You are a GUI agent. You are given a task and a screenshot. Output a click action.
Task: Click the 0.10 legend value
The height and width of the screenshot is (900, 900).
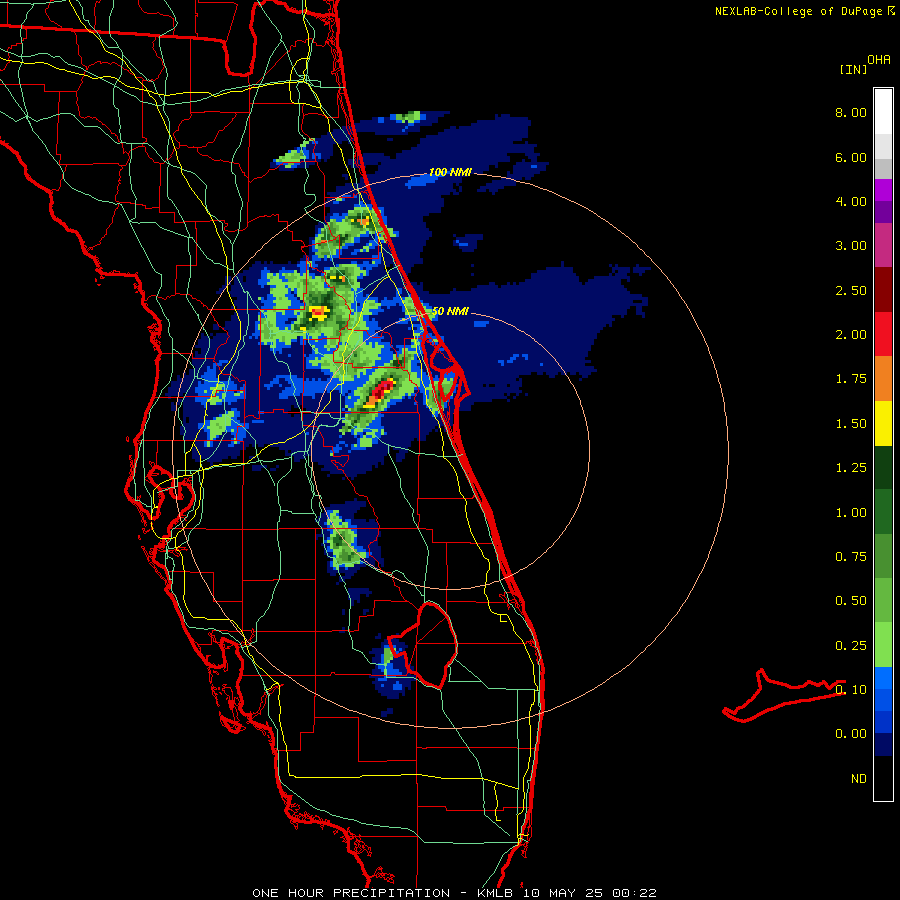(x=851, y=690)
